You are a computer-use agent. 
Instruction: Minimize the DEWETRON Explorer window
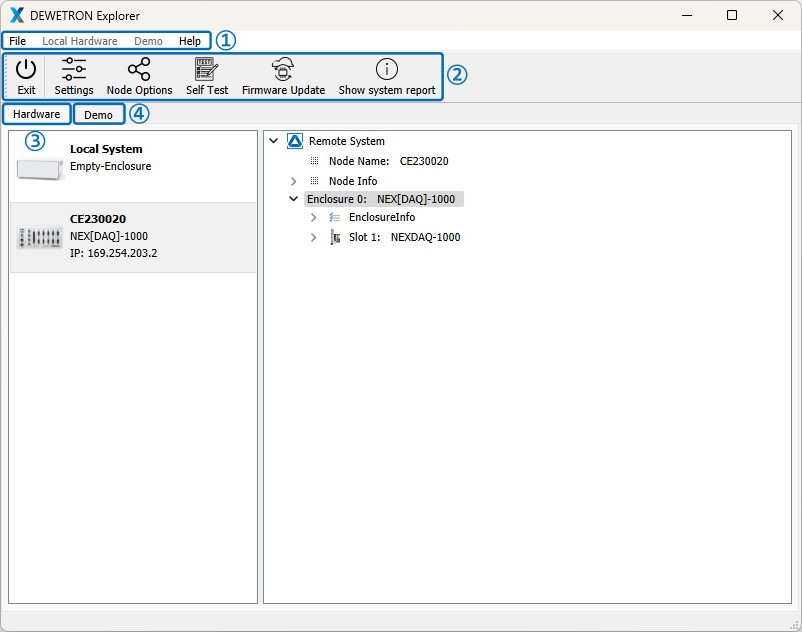click(687, 15)
